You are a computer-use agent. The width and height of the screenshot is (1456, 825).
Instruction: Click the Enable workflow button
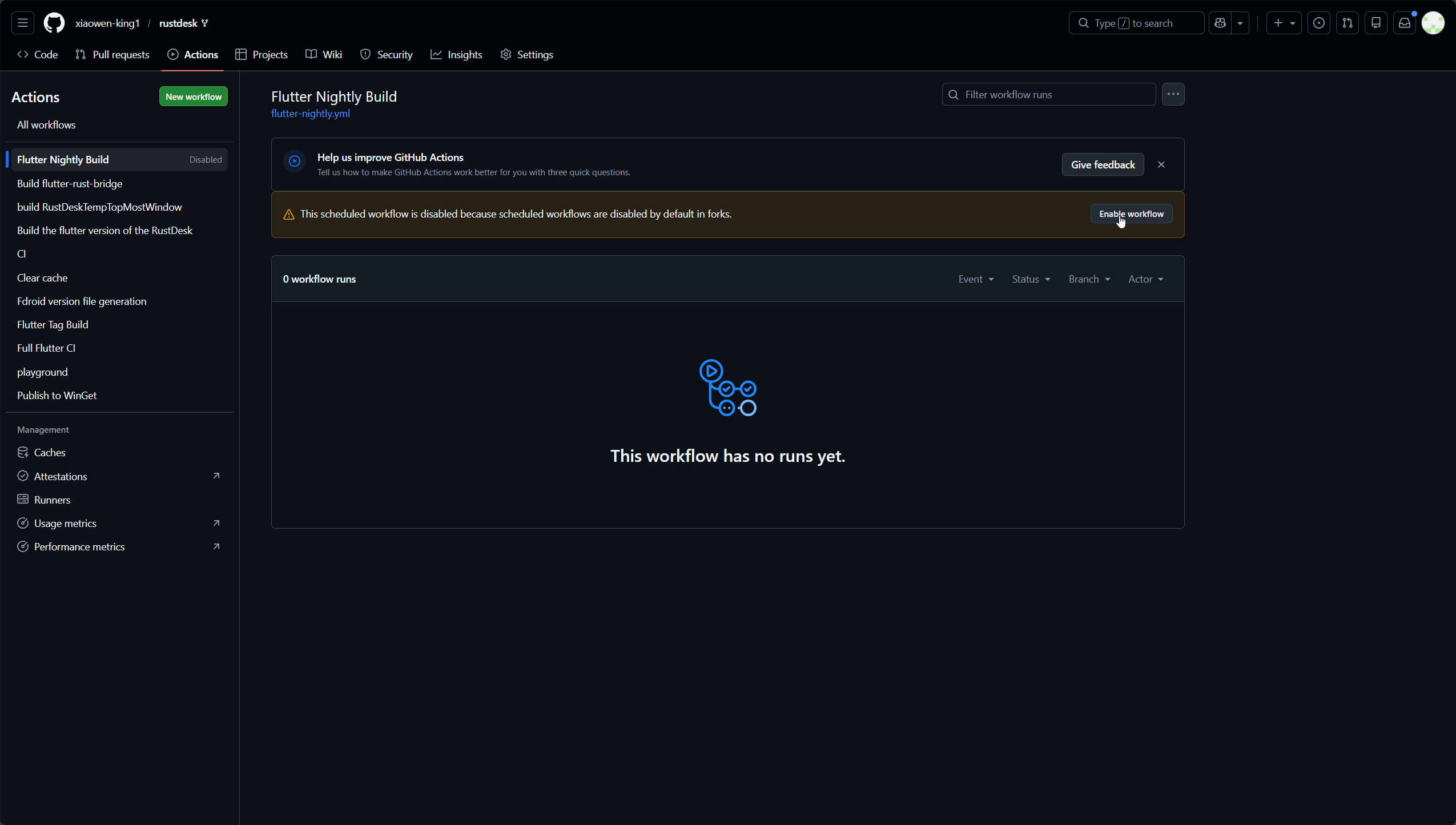tap(1131, 214)
